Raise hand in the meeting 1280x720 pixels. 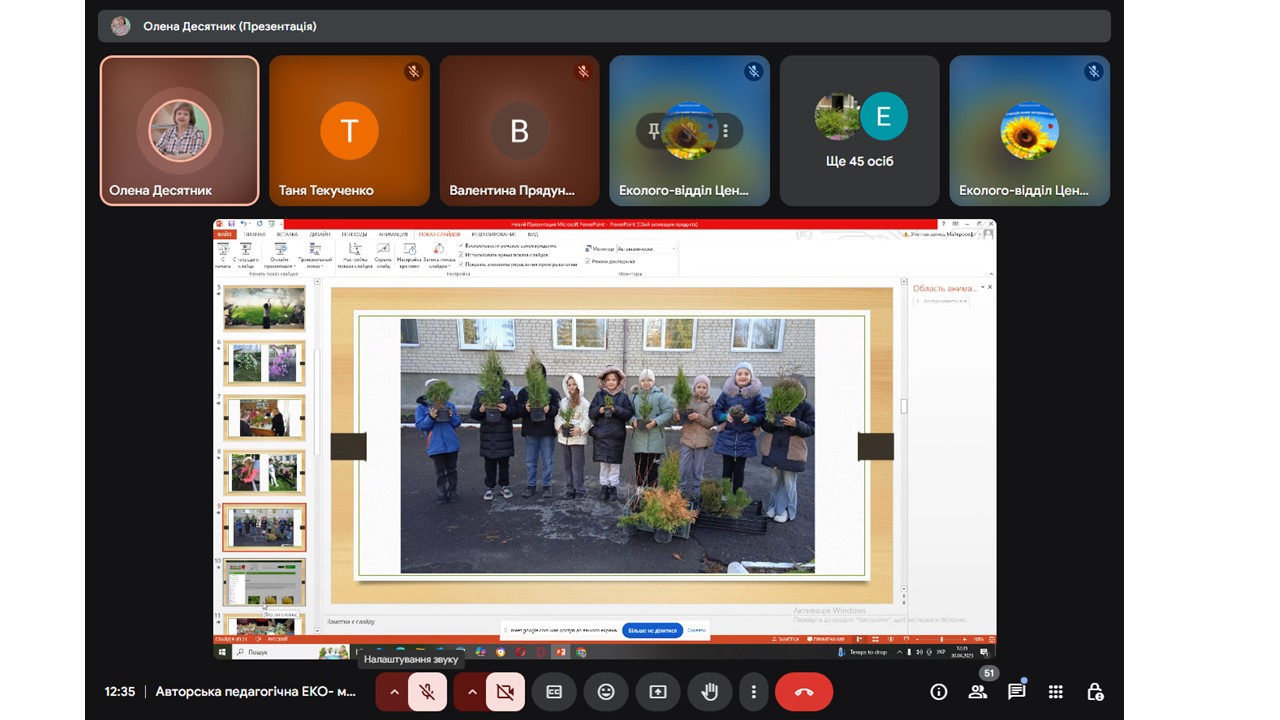tap(710, 691)
